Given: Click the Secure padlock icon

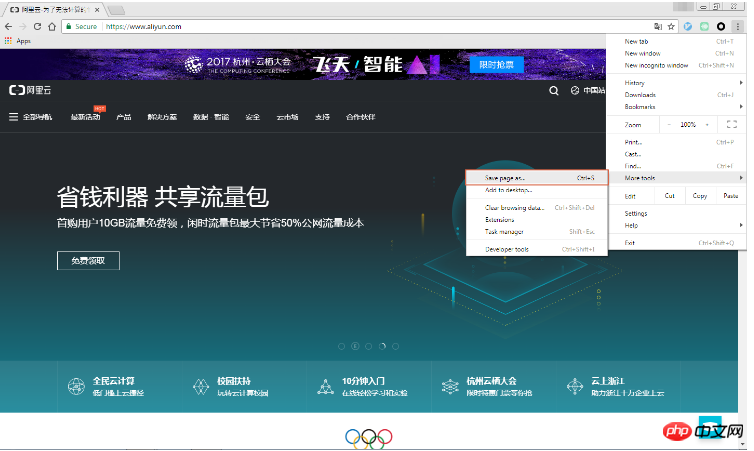Looking at the screenshot, I should [x=69, y=26].
